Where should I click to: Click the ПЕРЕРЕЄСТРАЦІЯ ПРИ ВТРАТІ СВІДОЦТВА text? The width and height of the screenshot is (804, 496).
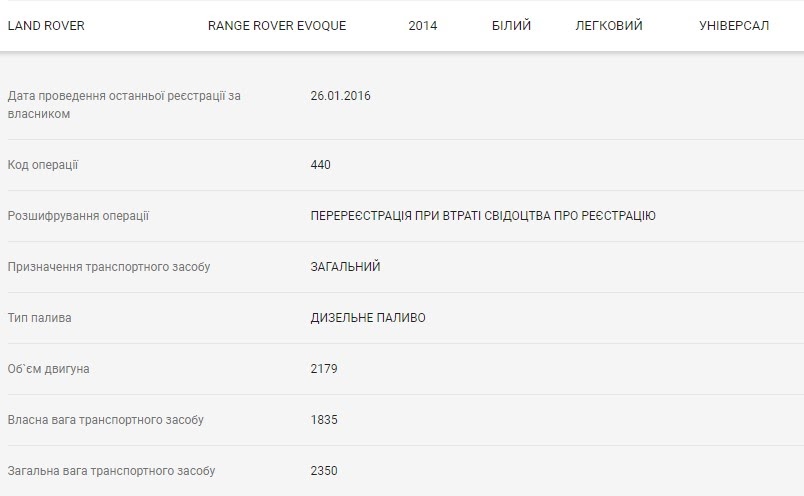[x=483, y=216]
